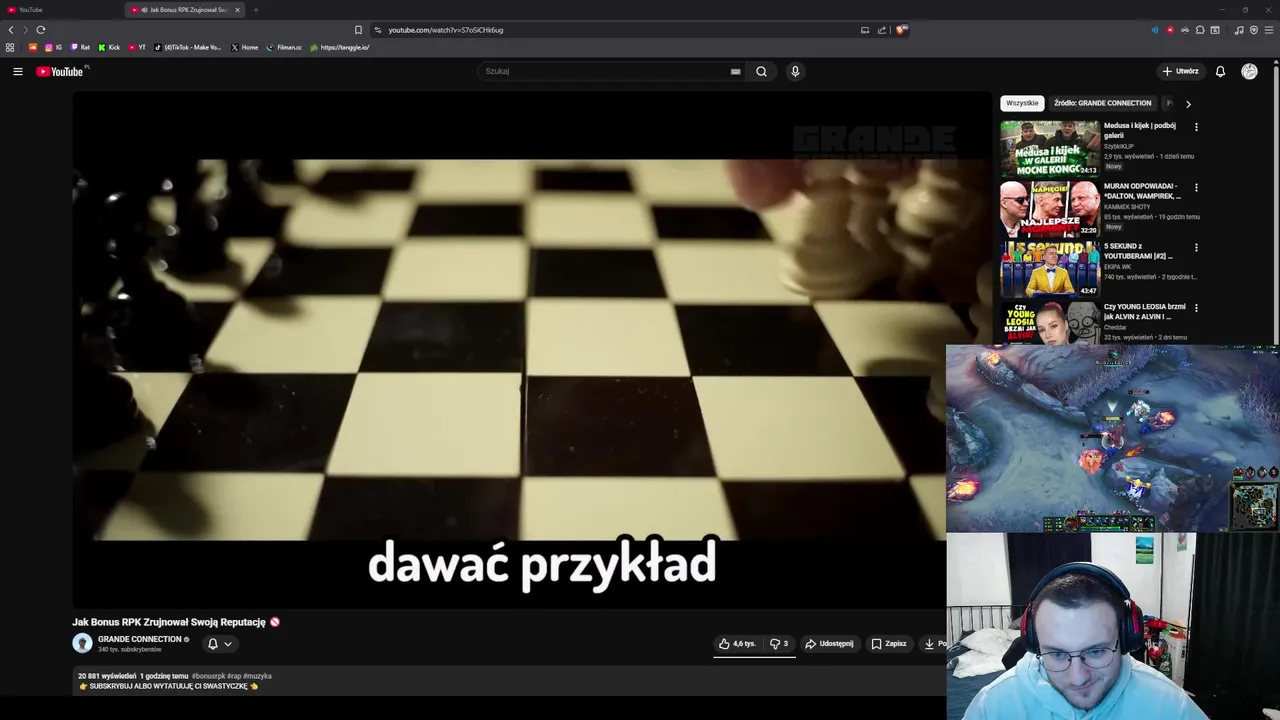Click the search magnifier button

click(761, 71)
